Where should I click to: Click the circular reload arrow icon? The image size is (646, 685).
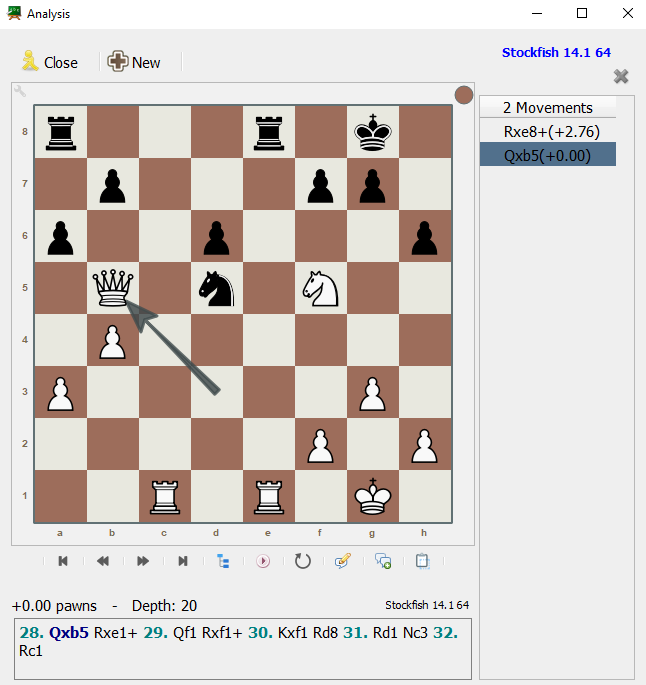(x=303, y=561)
